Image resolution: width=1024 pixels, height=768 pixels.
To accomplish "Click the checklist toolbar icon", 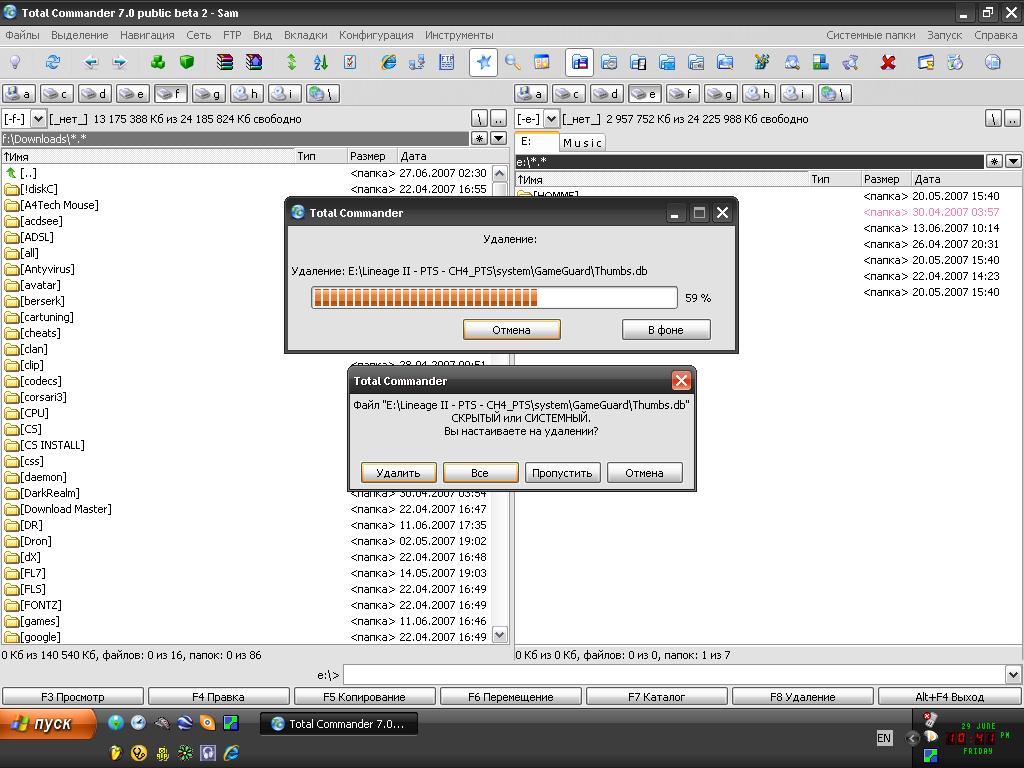I will tap(350, 62).
